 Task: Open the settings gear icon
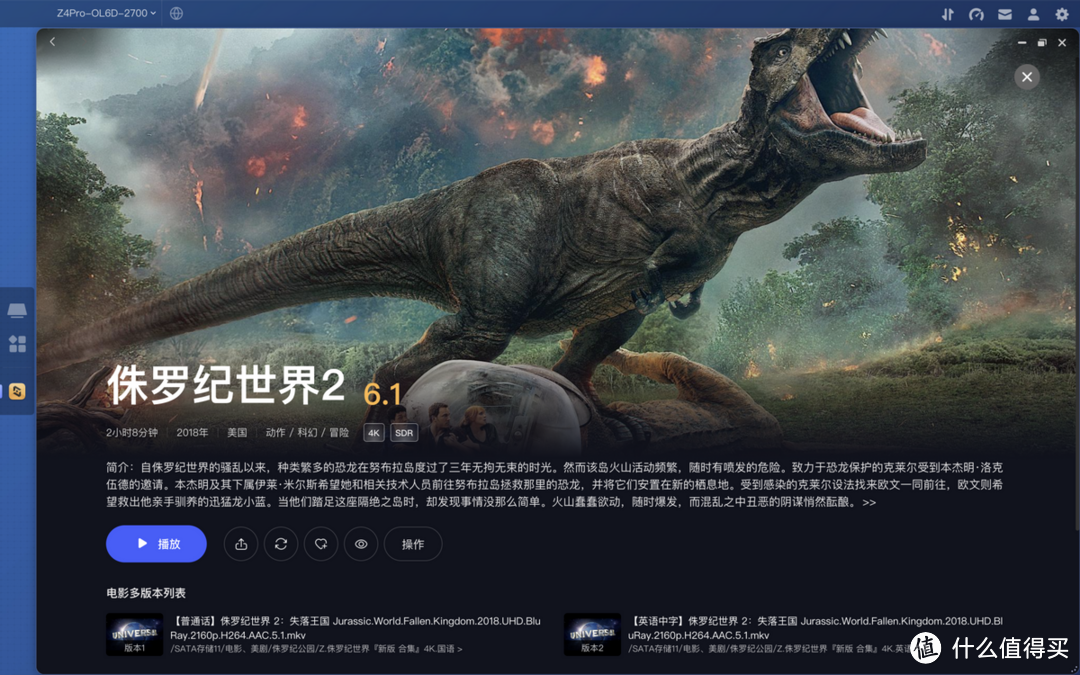(x=1062, y=14)
